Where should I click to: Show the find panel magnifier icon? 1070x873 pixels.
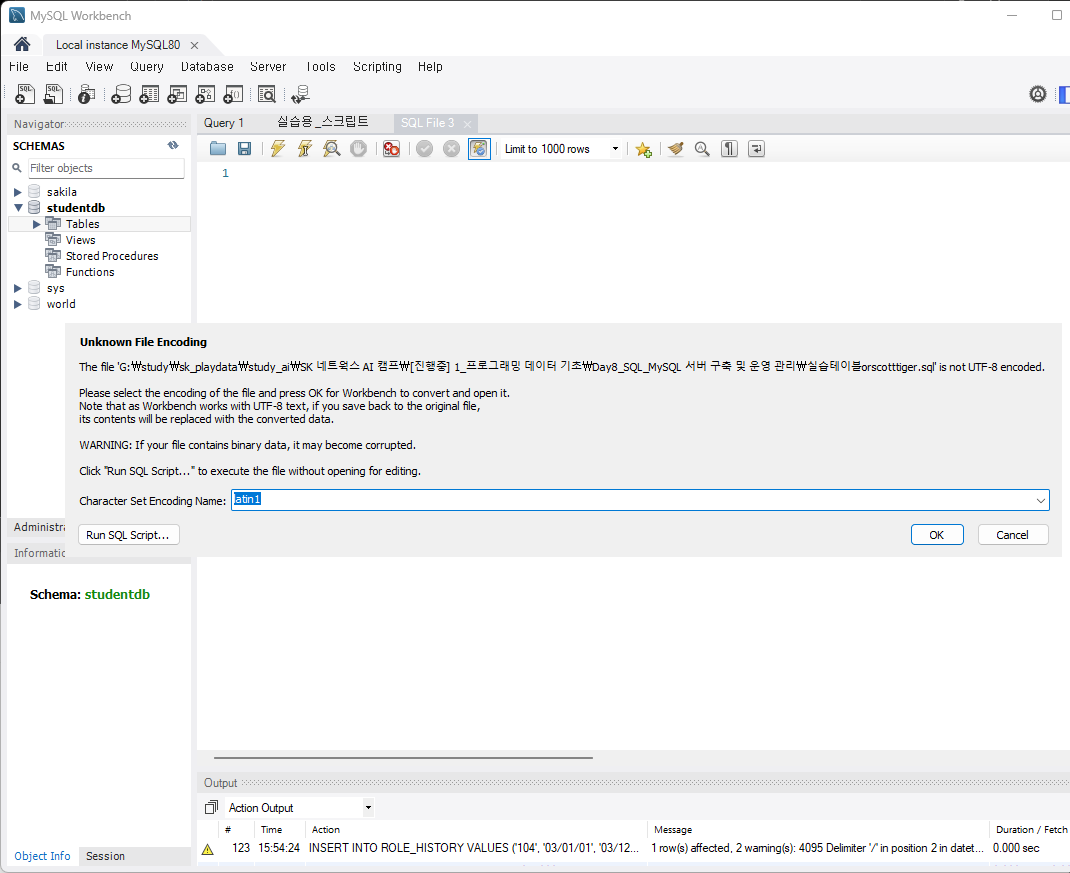[702, 149]
